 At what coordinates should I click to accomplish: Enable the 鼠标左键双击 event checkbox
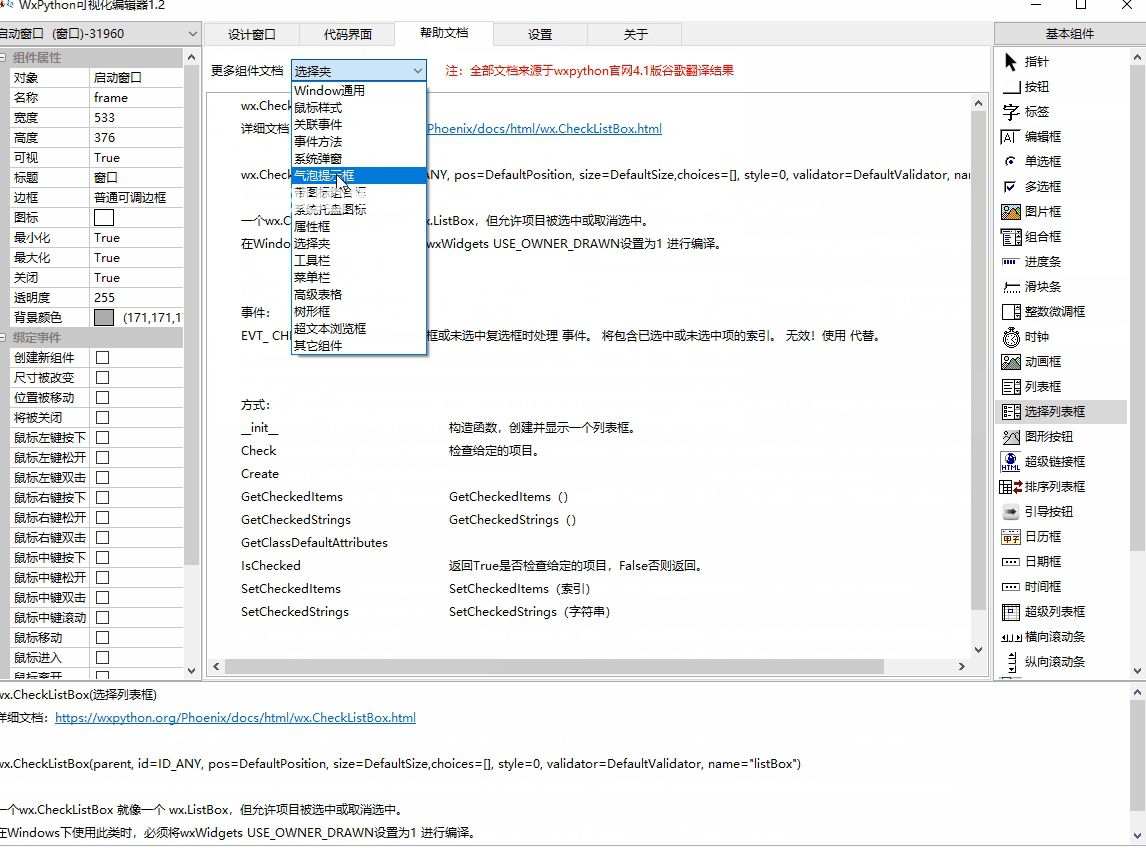[102, 477]
